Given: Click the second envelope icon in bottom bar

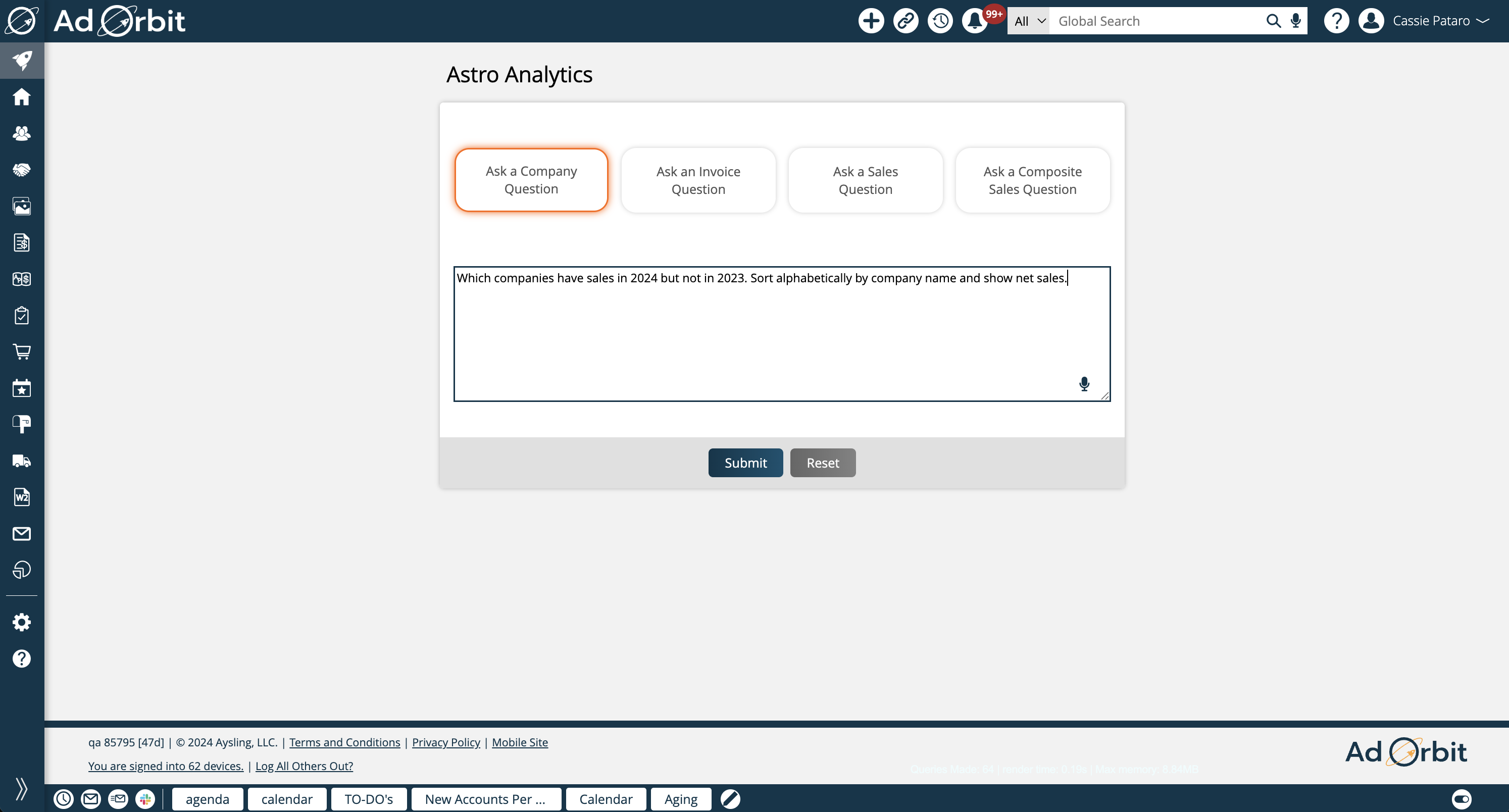Looking at the screenshot, I should pyautogui.click(x=118, y=798).
